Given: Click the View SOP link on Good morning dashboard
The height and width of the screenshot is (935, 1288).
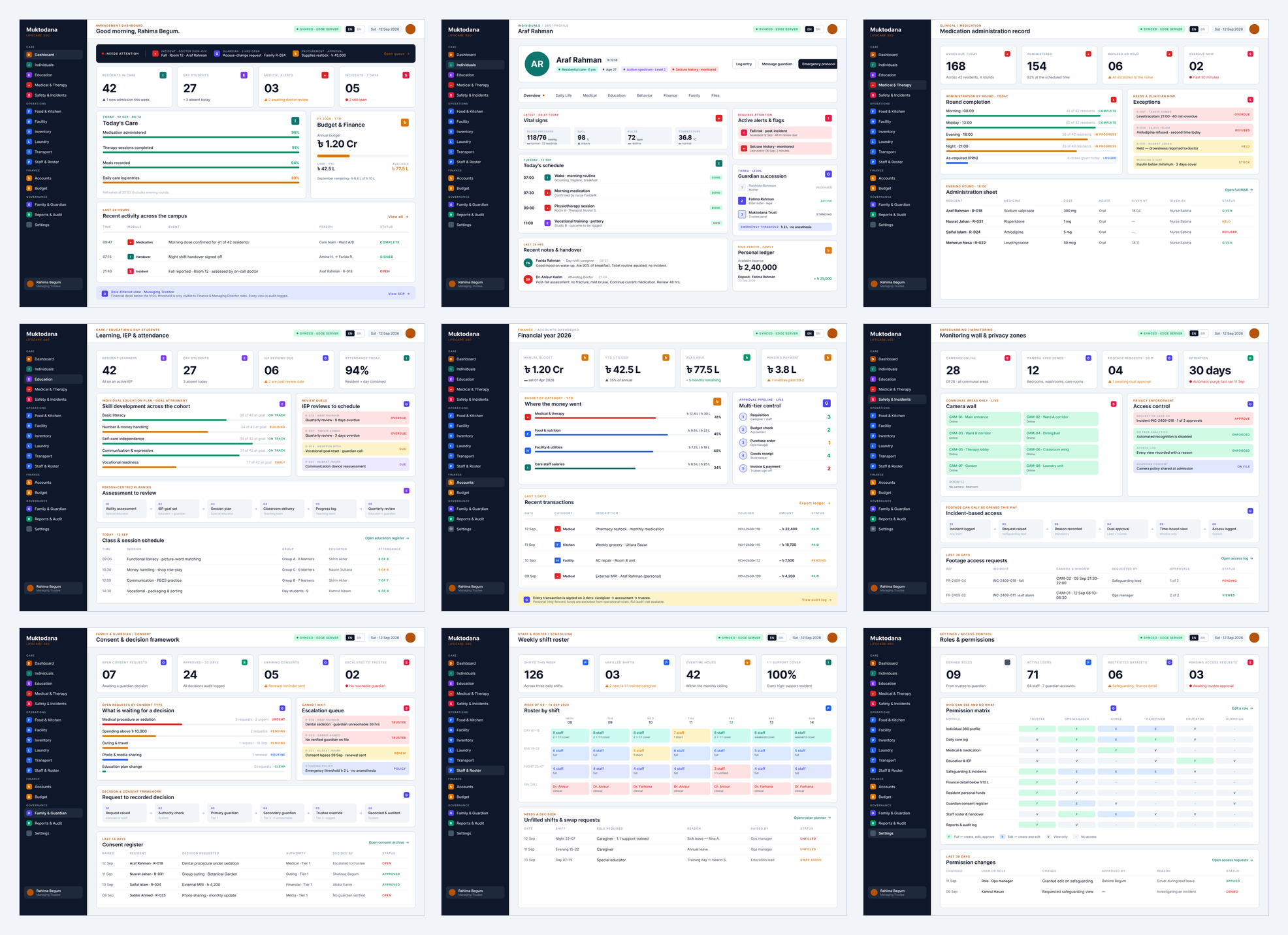Looking at the screenshot, I should [x=399, y=294].
